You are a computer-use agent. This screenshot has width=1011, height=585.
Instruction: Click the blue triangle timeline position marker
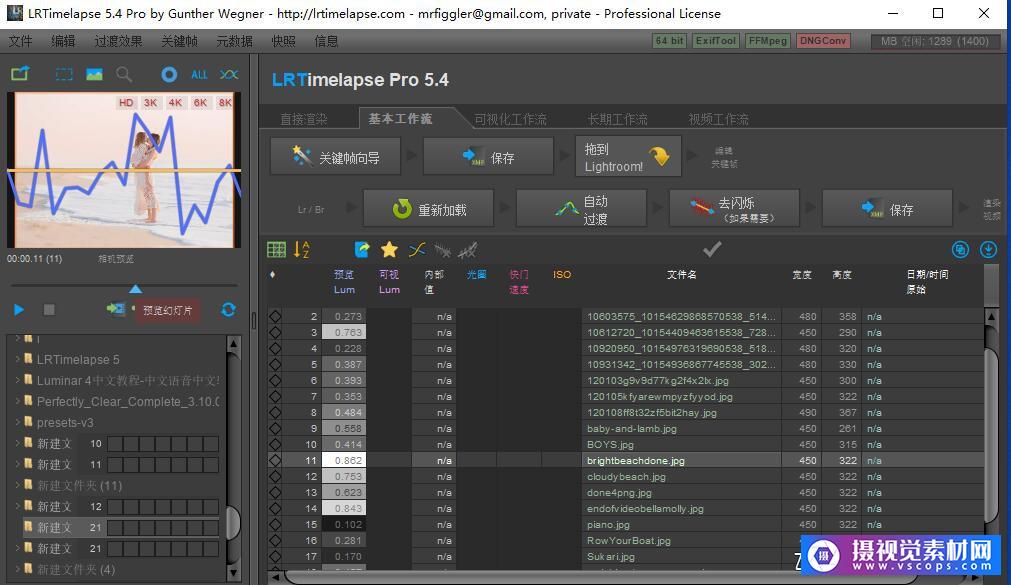pyautogui.click(x=135, y=288)
